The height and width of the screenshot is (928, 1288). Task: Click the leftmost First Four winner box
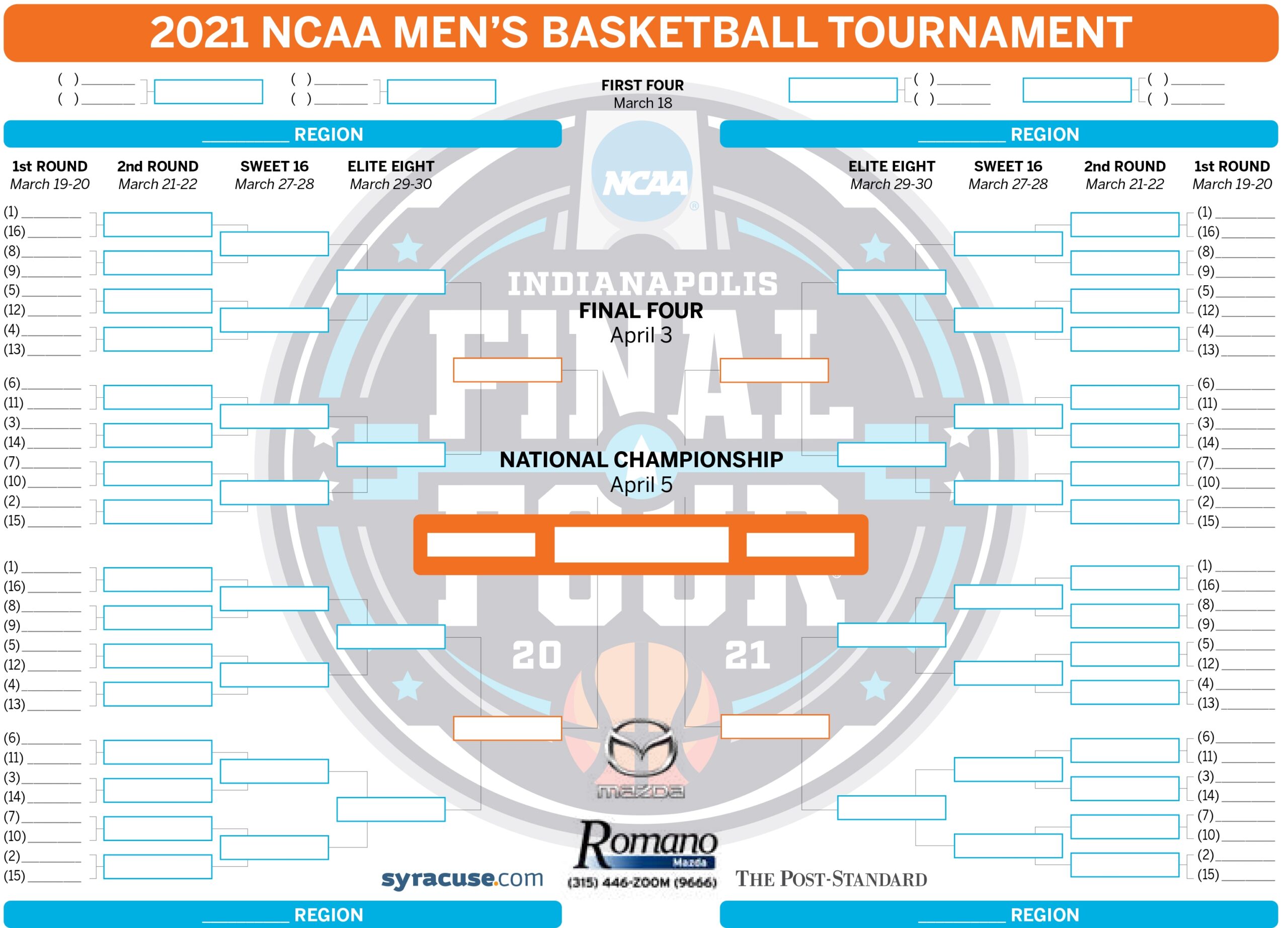[208, 92]
